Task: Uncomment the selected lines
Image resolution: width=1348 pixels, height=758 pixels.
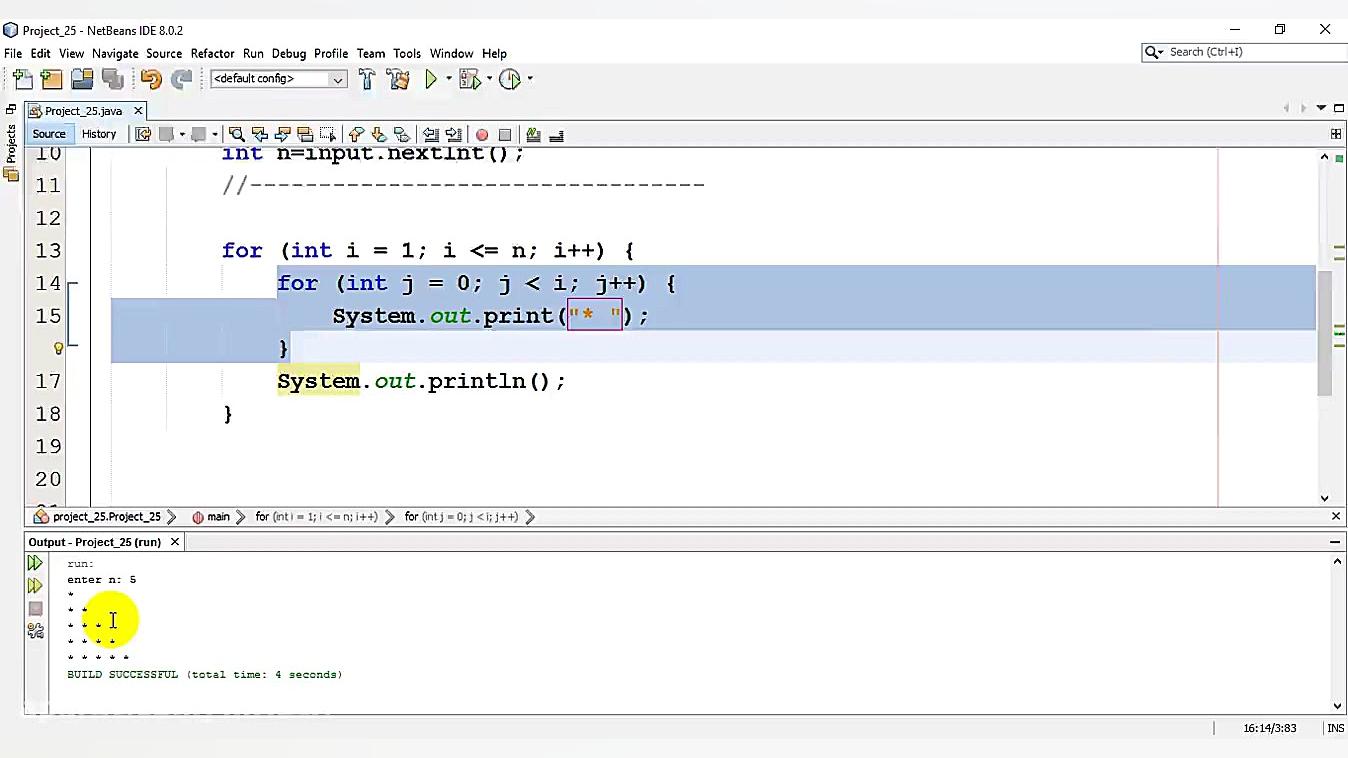Action: 556,134
